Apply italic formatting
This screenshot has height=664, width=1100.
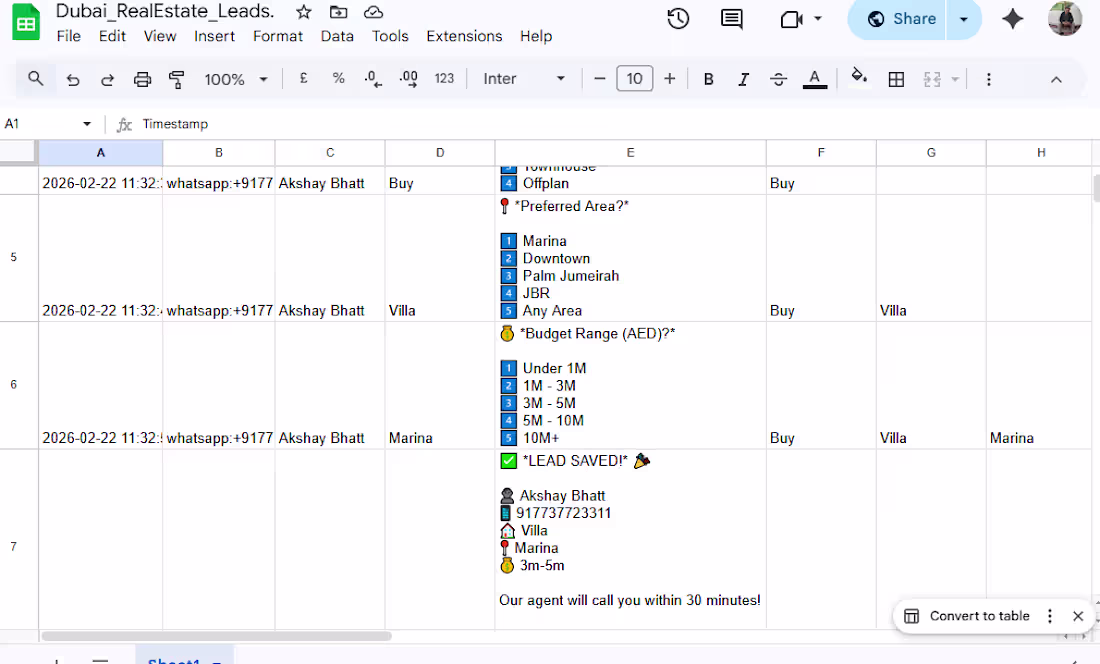point(743,78)
